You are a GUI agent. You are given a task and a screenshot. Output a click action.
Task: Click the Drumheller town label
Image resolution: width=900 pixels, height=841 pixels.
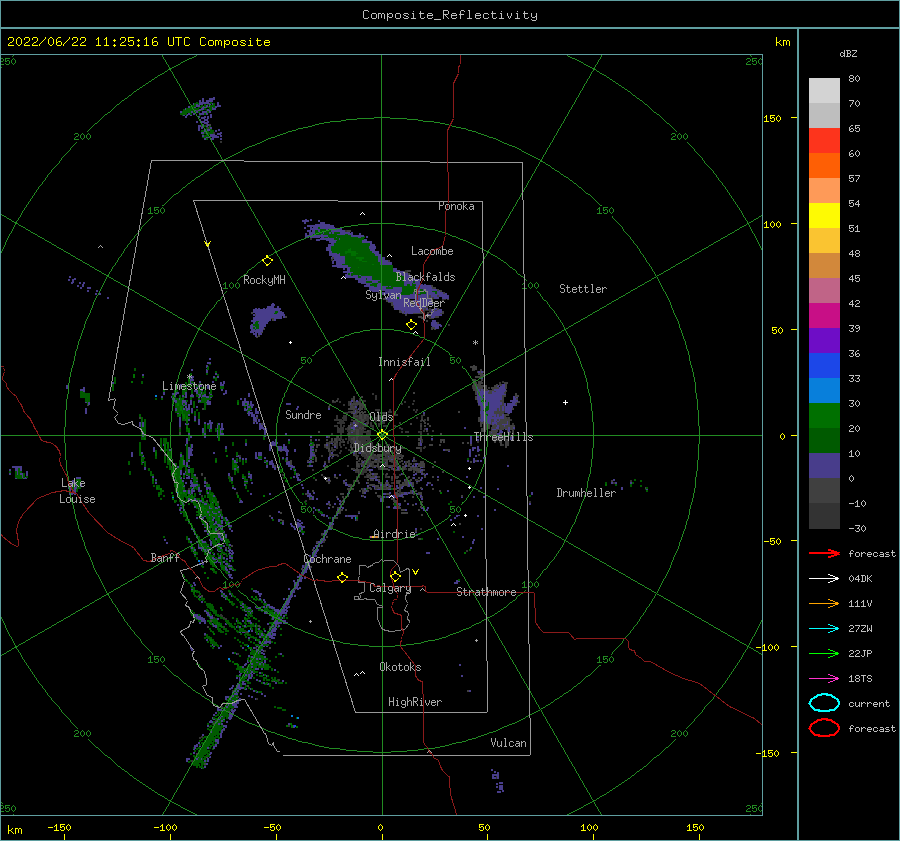pyautogui.click(x=586, y=493)
